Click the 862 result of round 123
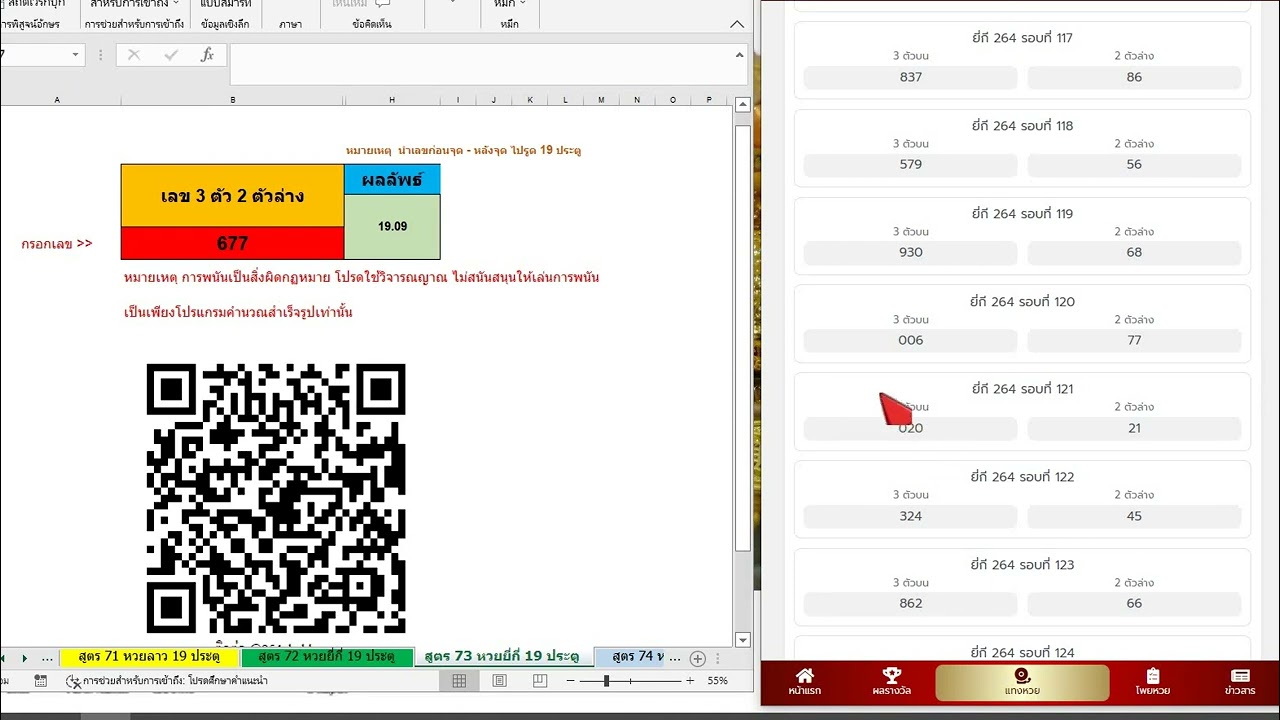Image resolution: width=1280 pixels, height=720 pixels. pyautogui.click(x=911, y=604)
